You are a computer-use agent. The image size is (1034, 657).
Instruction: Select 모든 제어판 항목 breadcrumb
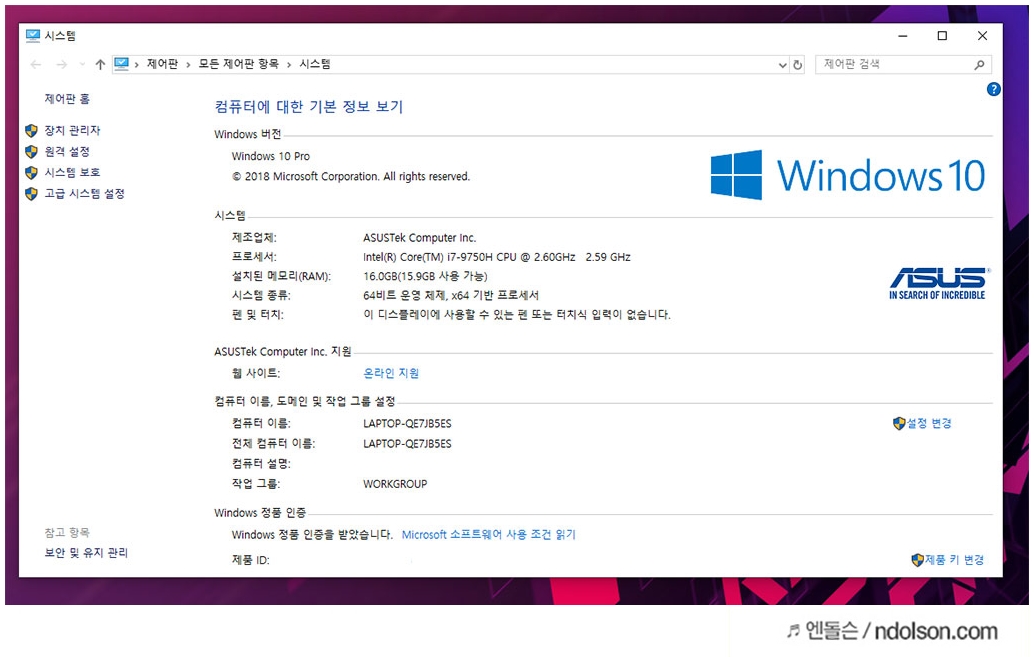238,64
